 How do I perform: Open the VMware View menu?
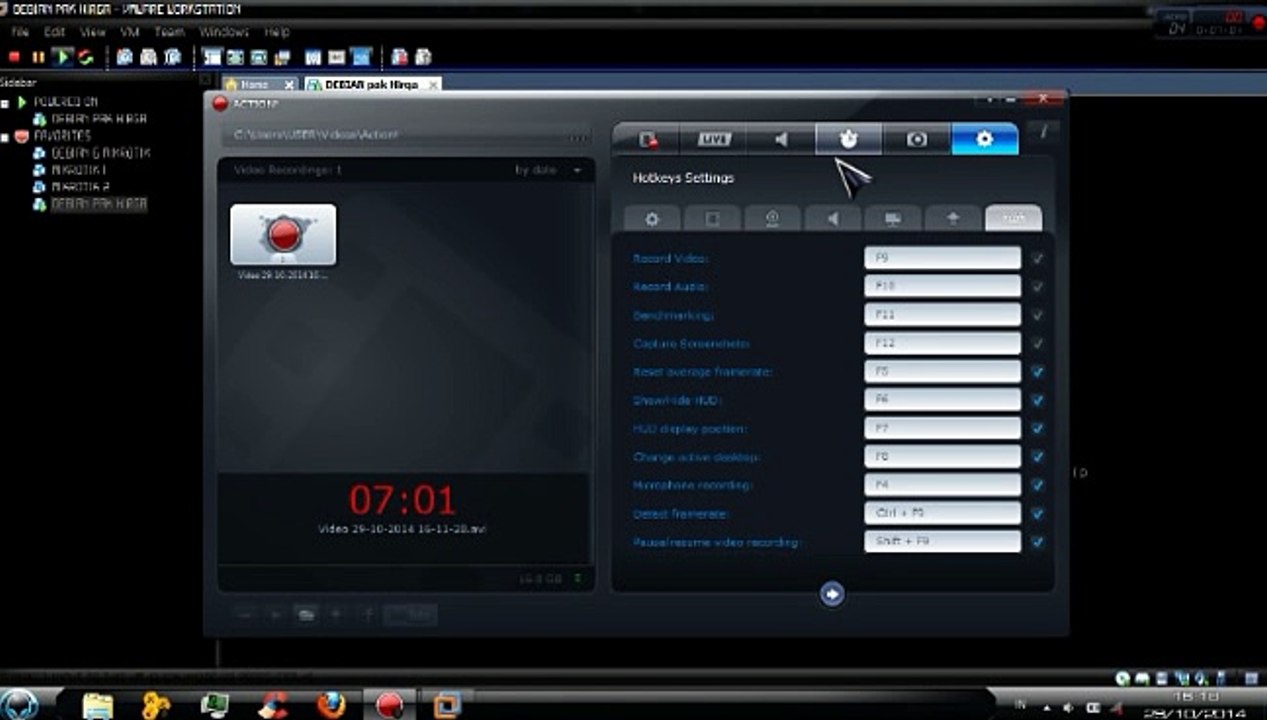(x=93, y=32)
